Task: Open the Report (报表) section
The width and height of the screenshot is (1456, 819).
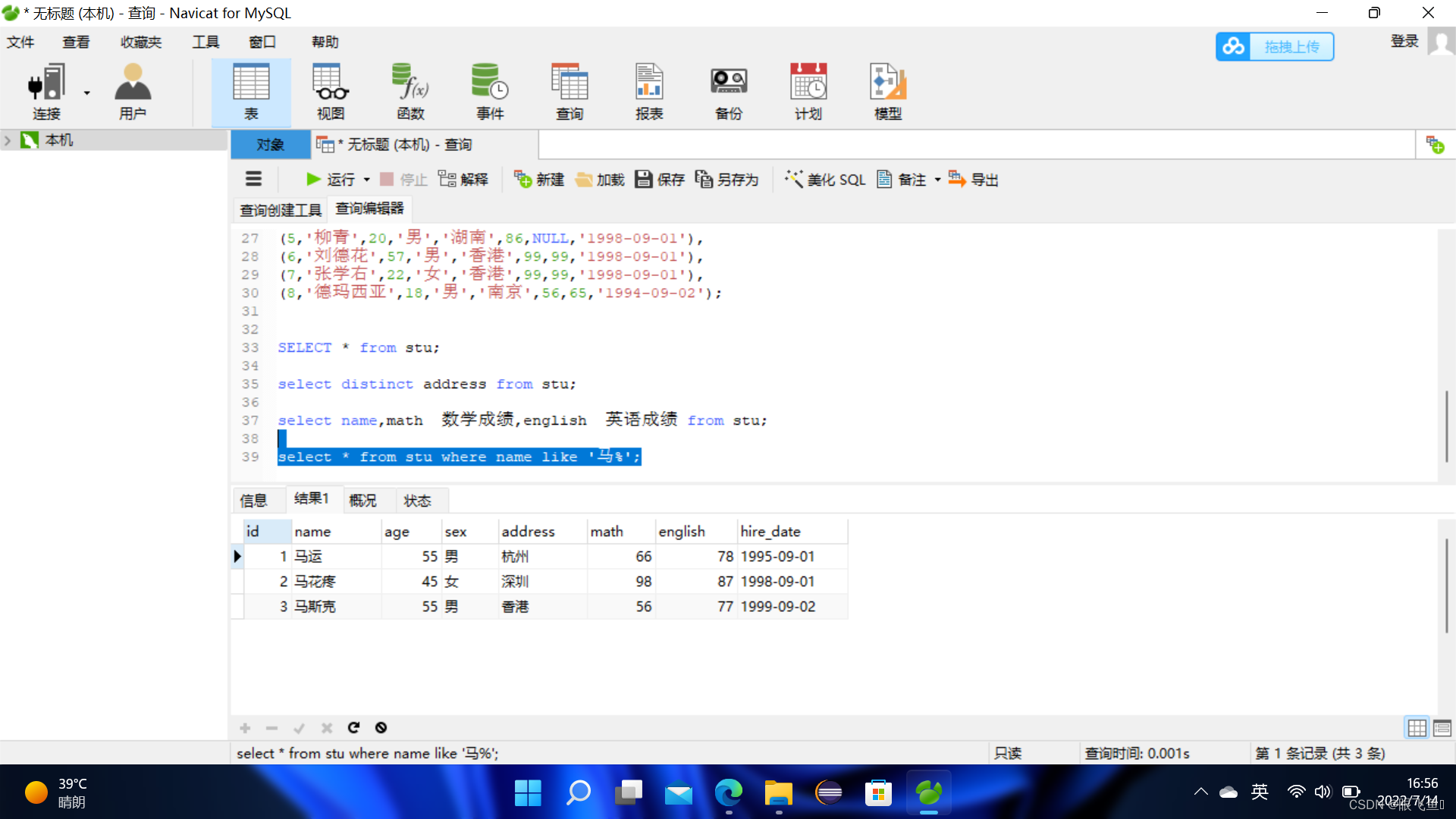Action: 649,93
